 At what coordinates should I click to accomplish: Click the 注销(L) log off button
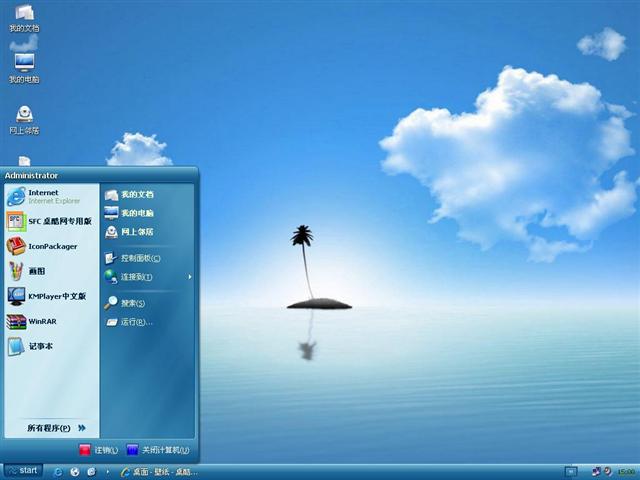coord(98,450)
